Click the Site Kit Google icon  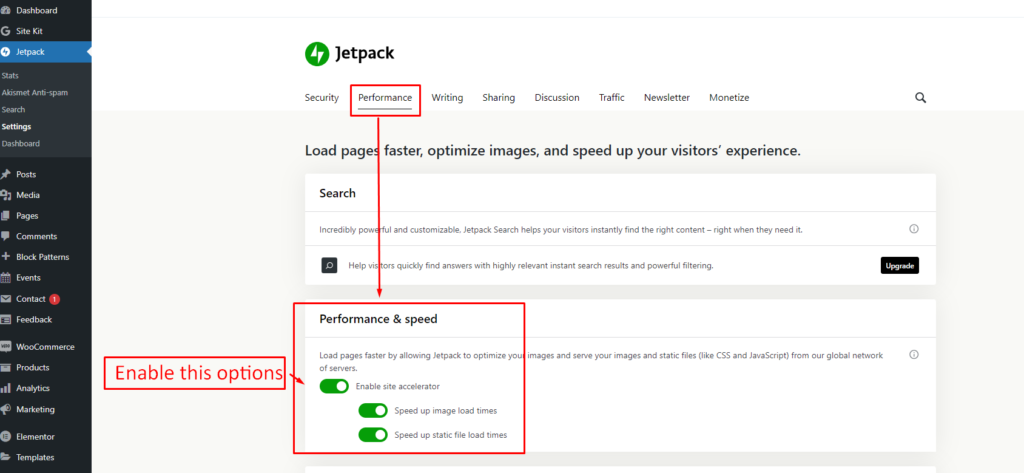[x=5, y=31]
